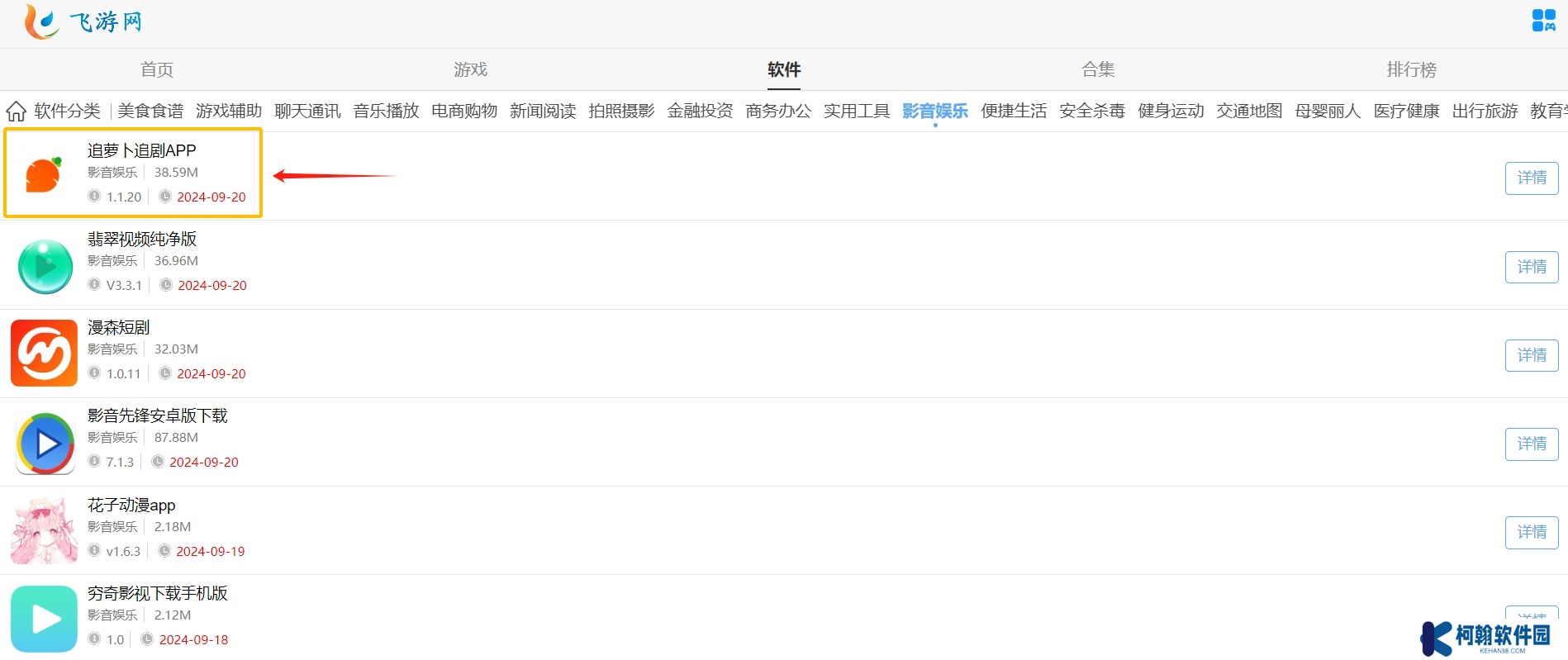Open the 翡翠视频纯净版 green play icon
The height and width of the screenshot is (660, 1568).
pyautogui.click(x=45, y=266)
